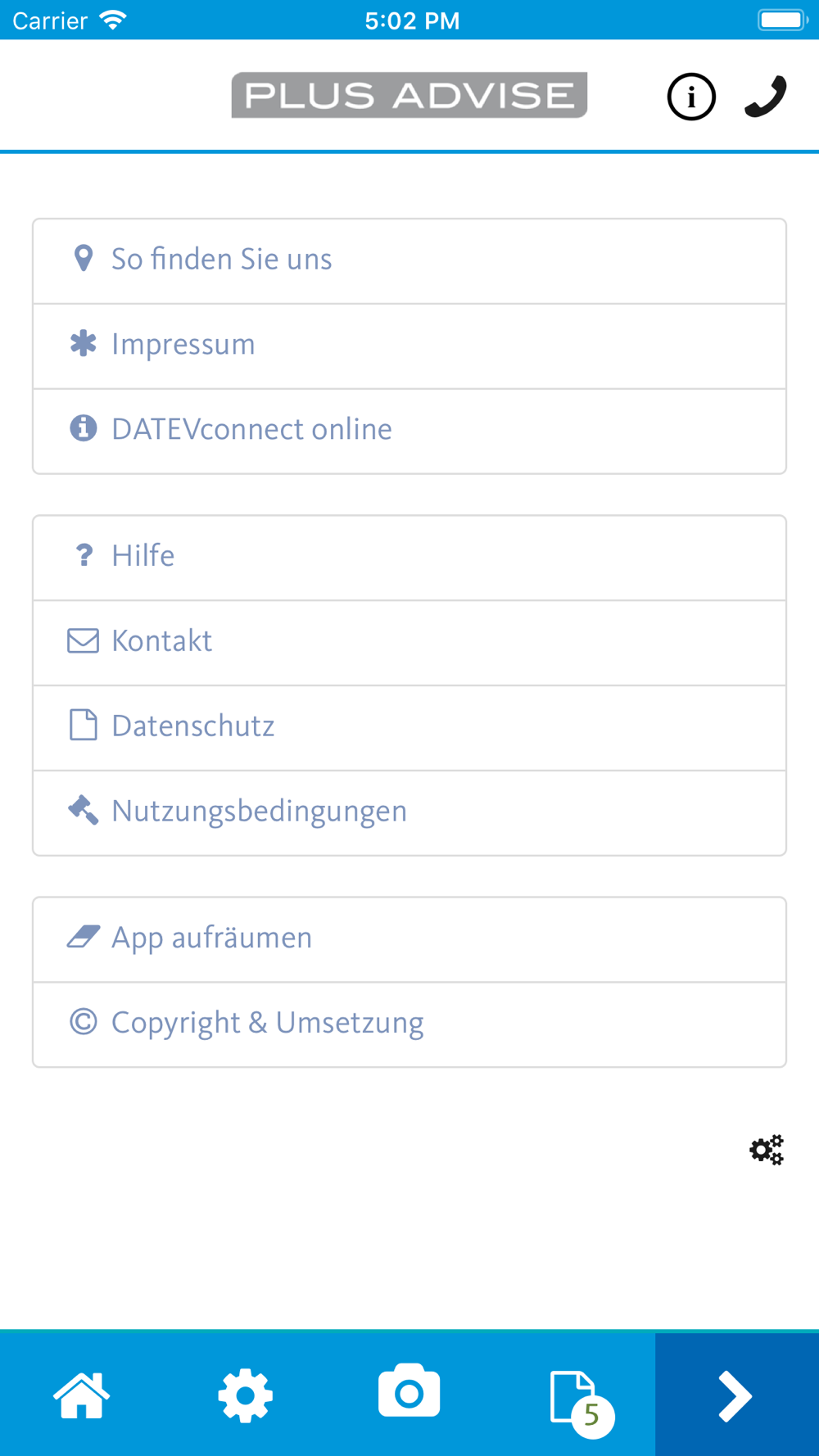Tap the map pin location icon
The image size is (819, 1456).
coord(83,259)
